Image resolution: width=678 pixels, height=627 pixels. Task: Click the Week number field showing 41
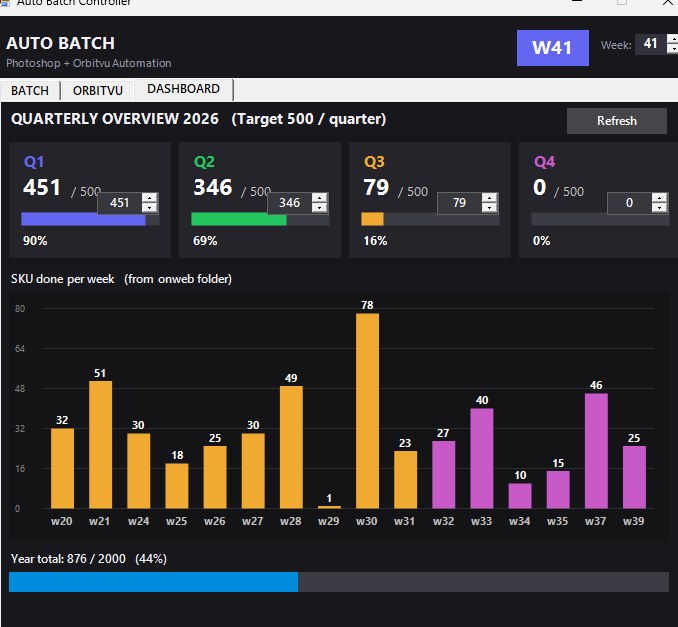pyautogui.click(x=650, y=44)
